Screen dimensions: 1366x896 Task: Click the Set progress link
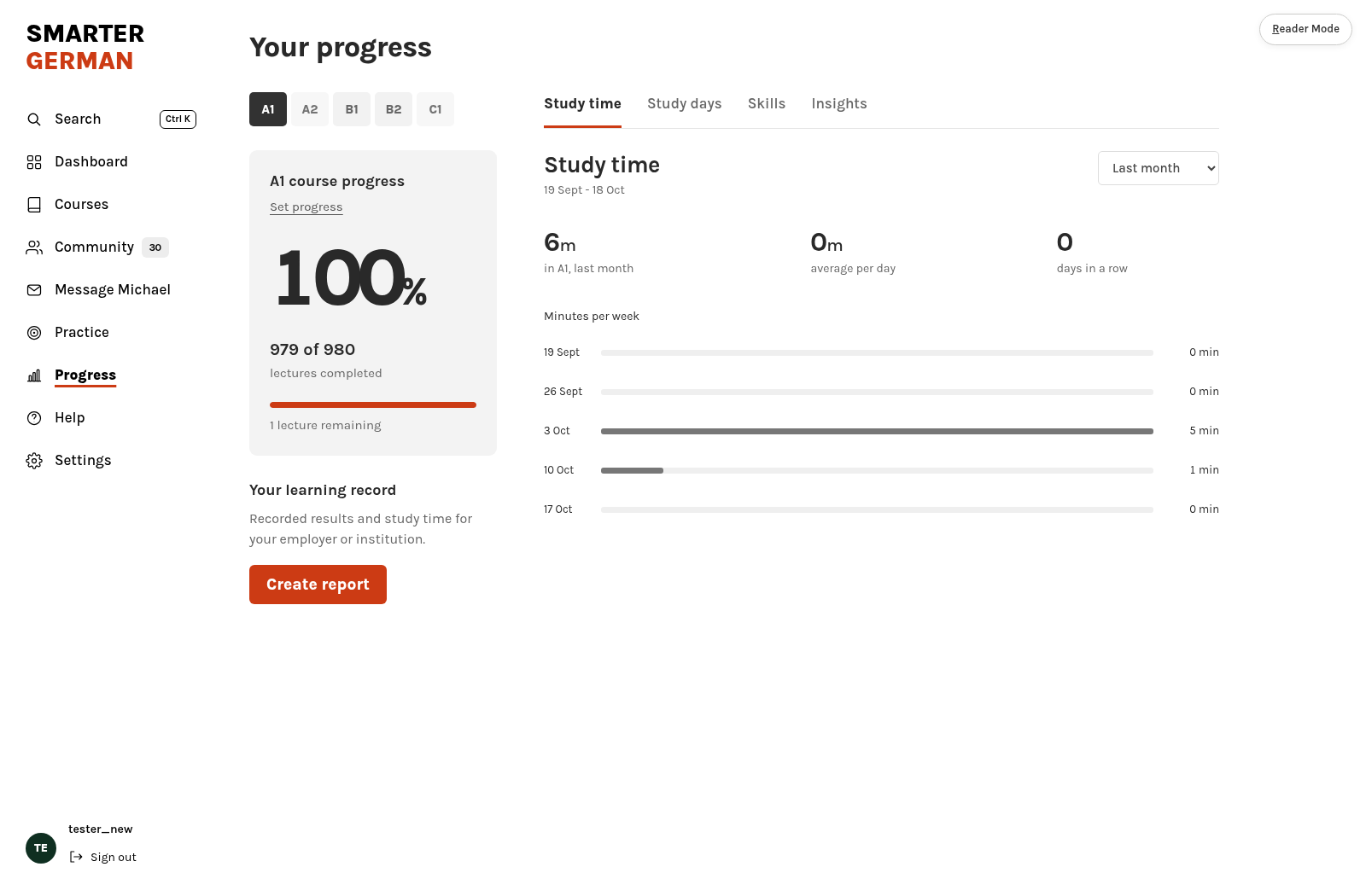(x=306, y=207)
